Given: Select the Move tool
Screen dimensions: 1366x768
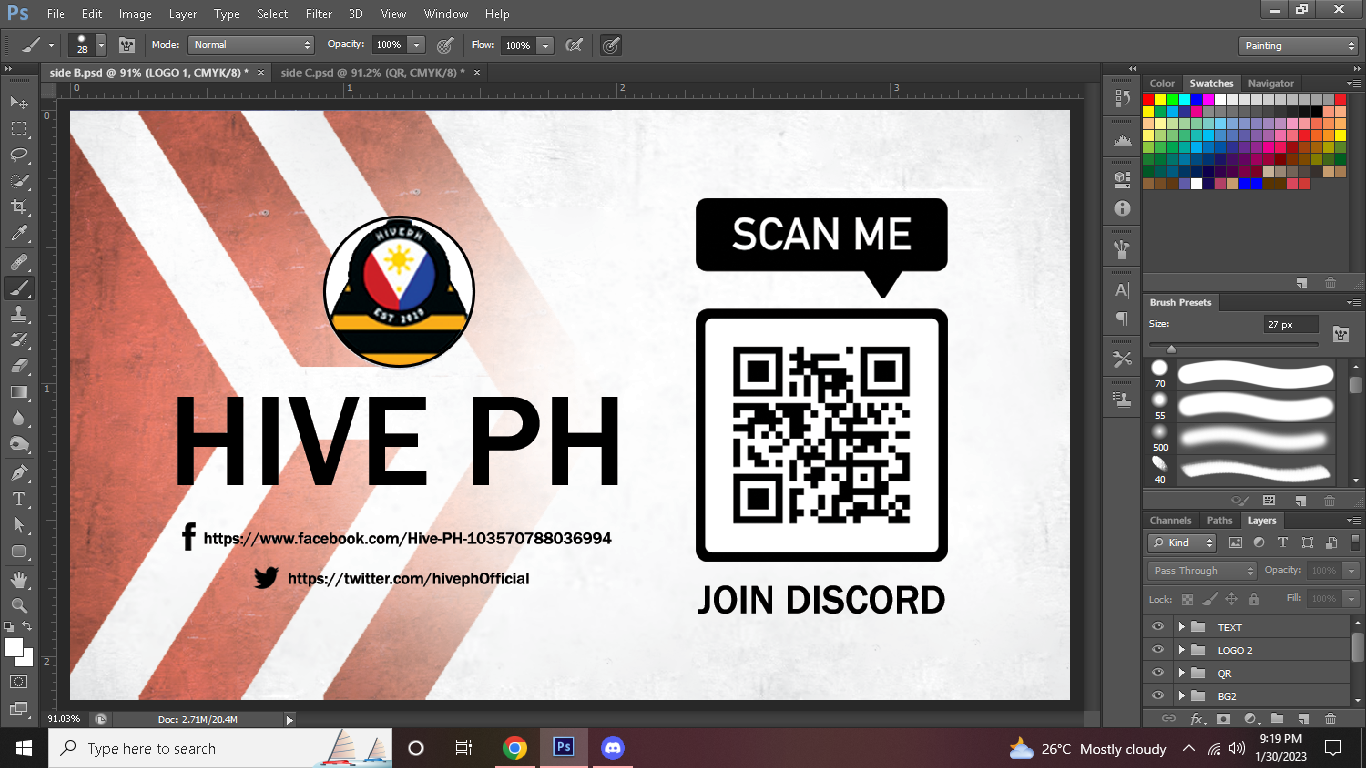Looking at the screenshot, I should (19, 102).
